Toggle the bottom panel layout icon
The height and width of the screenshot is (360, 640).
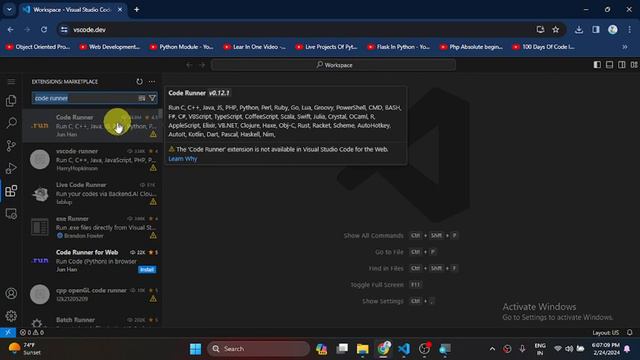[x=609, y=65]
